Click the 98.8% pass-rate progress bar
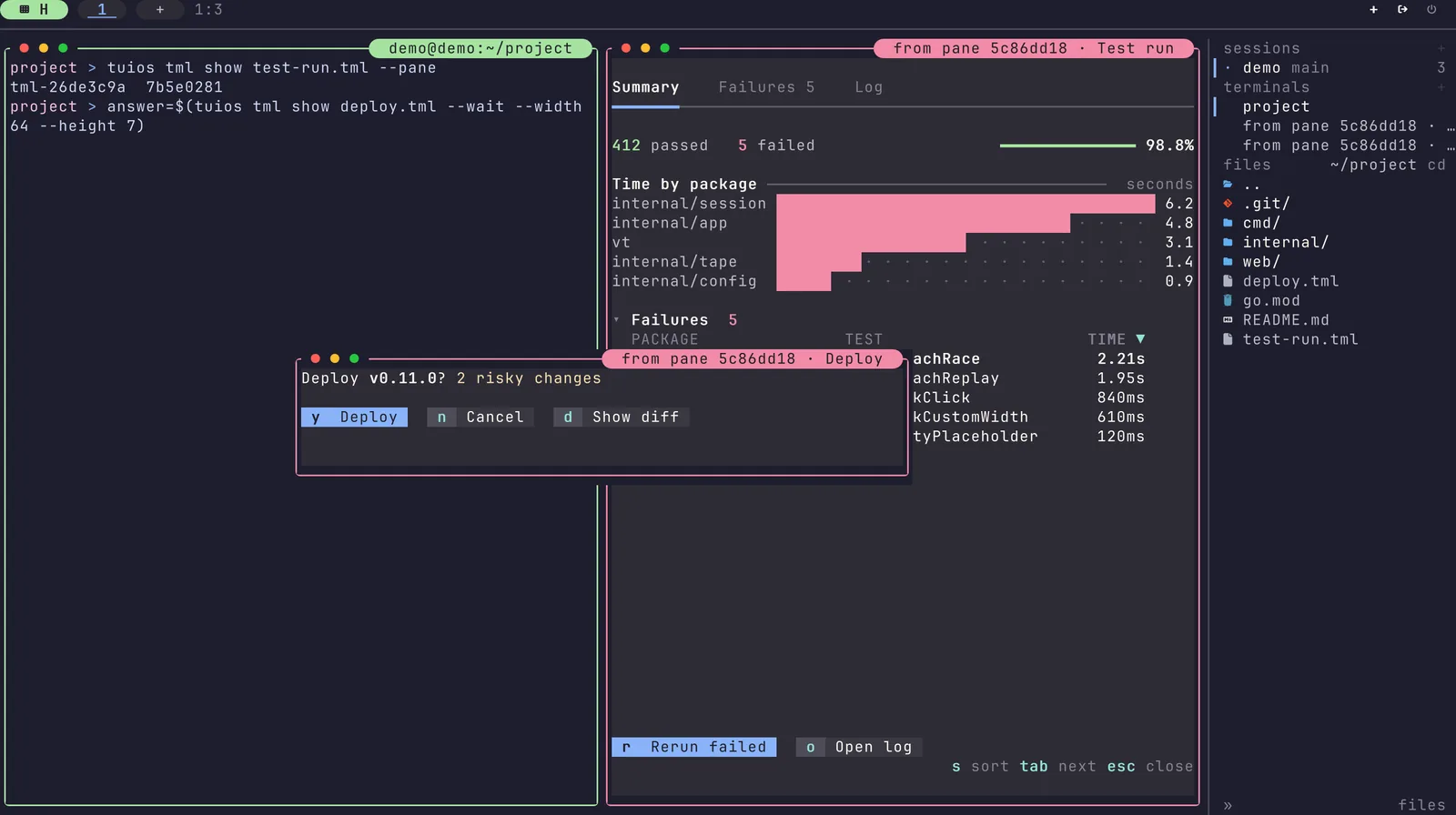This screenshot has width=1456, height=815. [x=1067, y=146]
